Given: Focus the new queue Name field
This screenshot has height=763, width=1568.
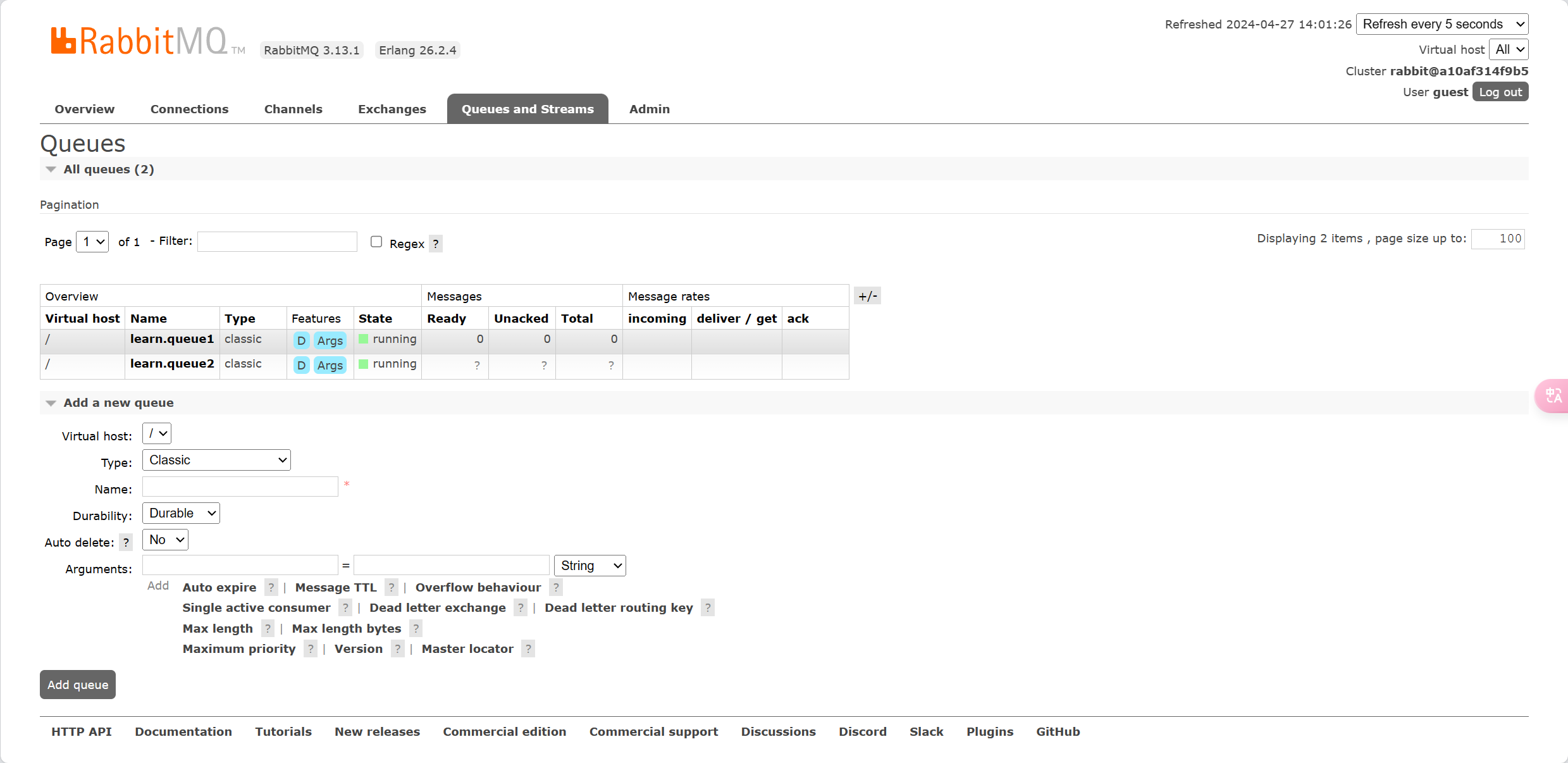Looking at the screenshot, I should (x=240, y=487).
